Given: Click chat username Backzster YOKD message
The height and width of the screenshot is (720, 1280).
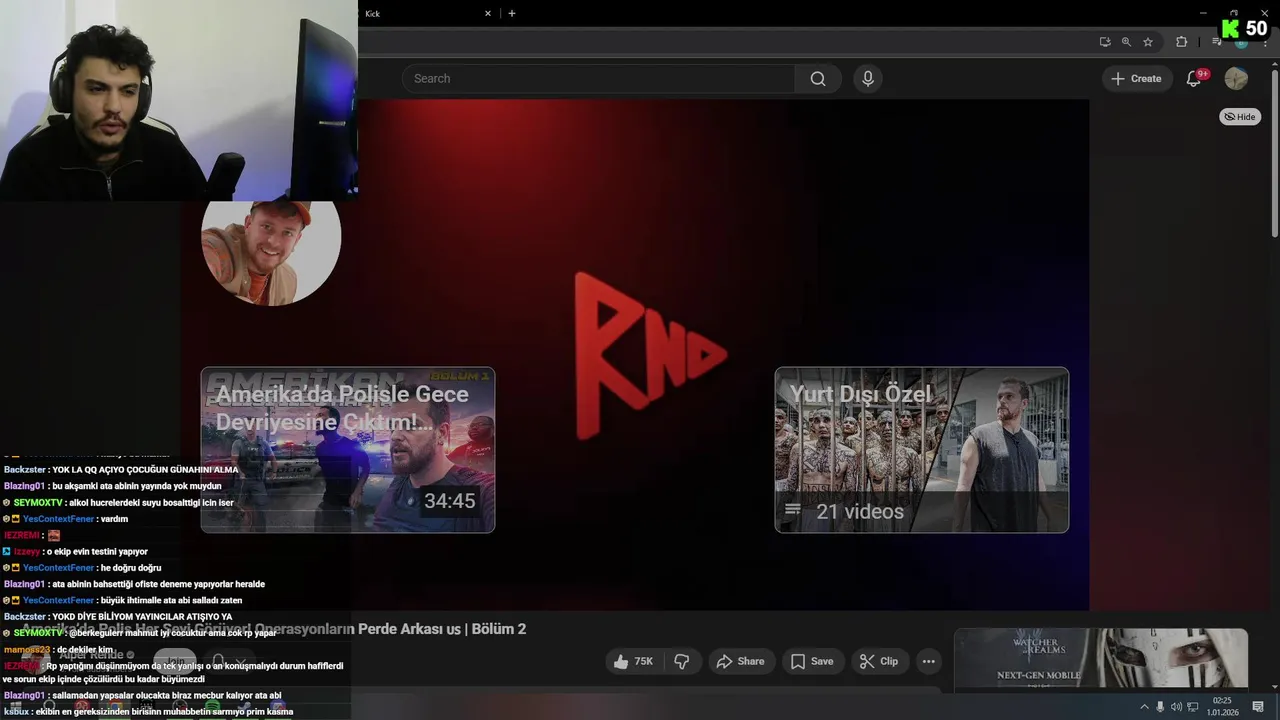Looking at the screenshot, I should tap(25, 617).
